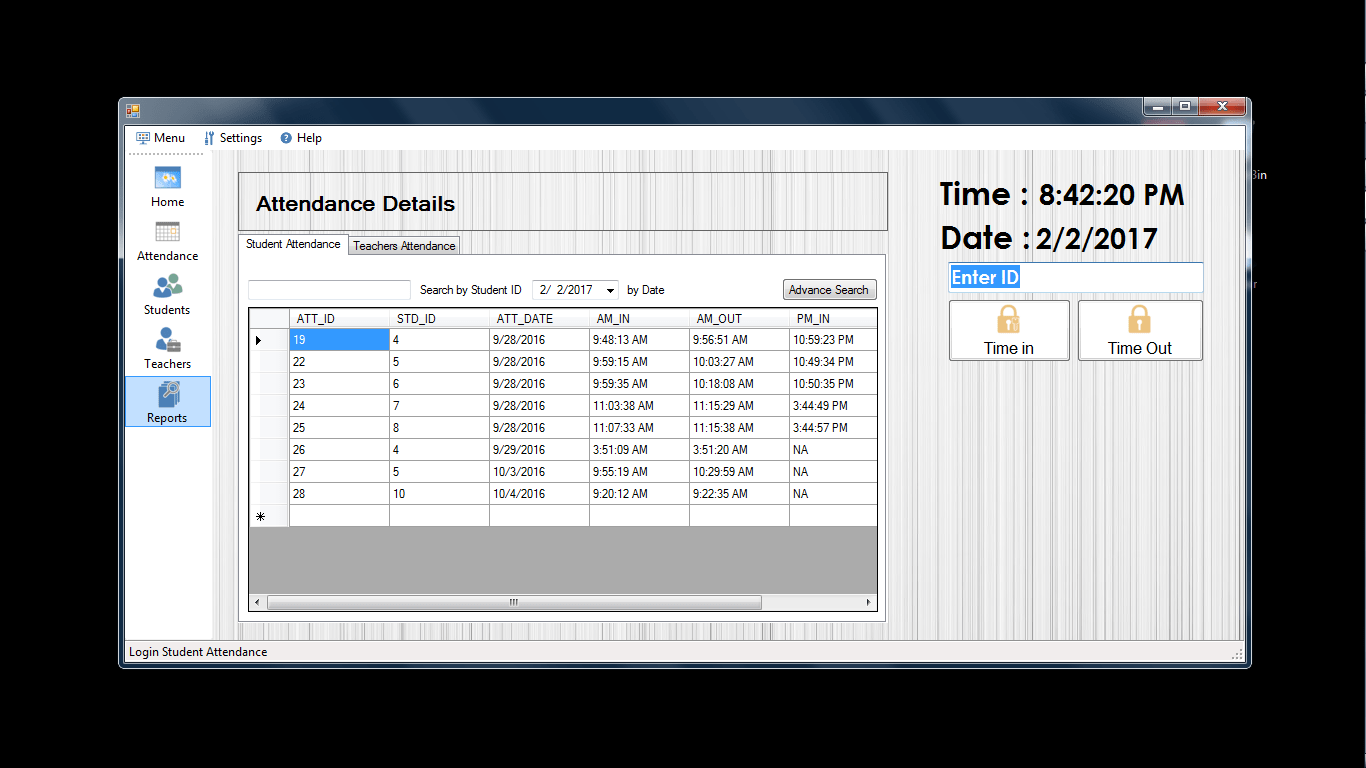Select cell ATT_ID 19

(x=339, y=340)
